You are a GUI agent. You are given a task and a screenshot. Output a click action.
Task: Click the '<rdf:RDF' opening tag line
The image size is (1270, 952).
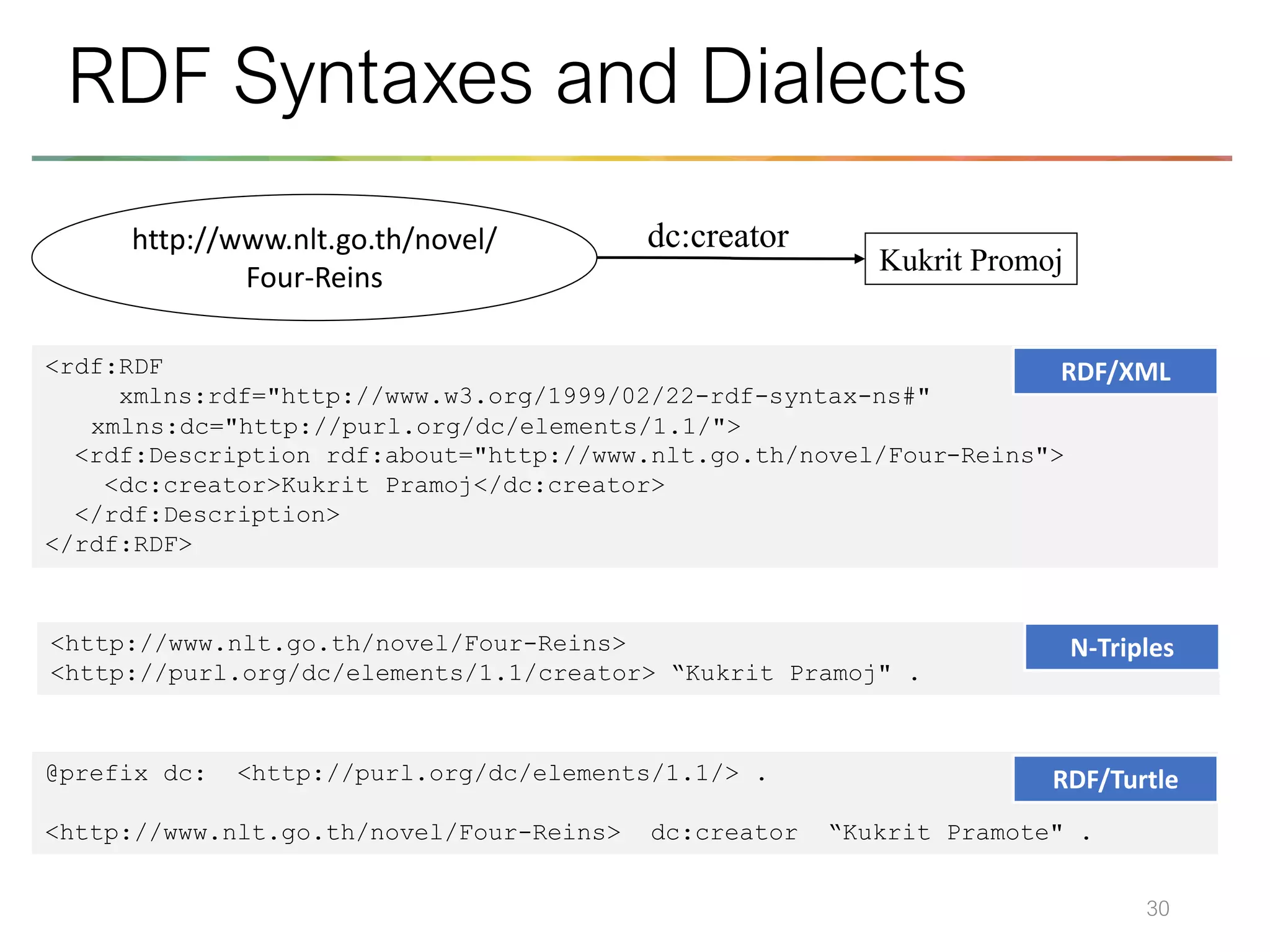click(104, 367)
